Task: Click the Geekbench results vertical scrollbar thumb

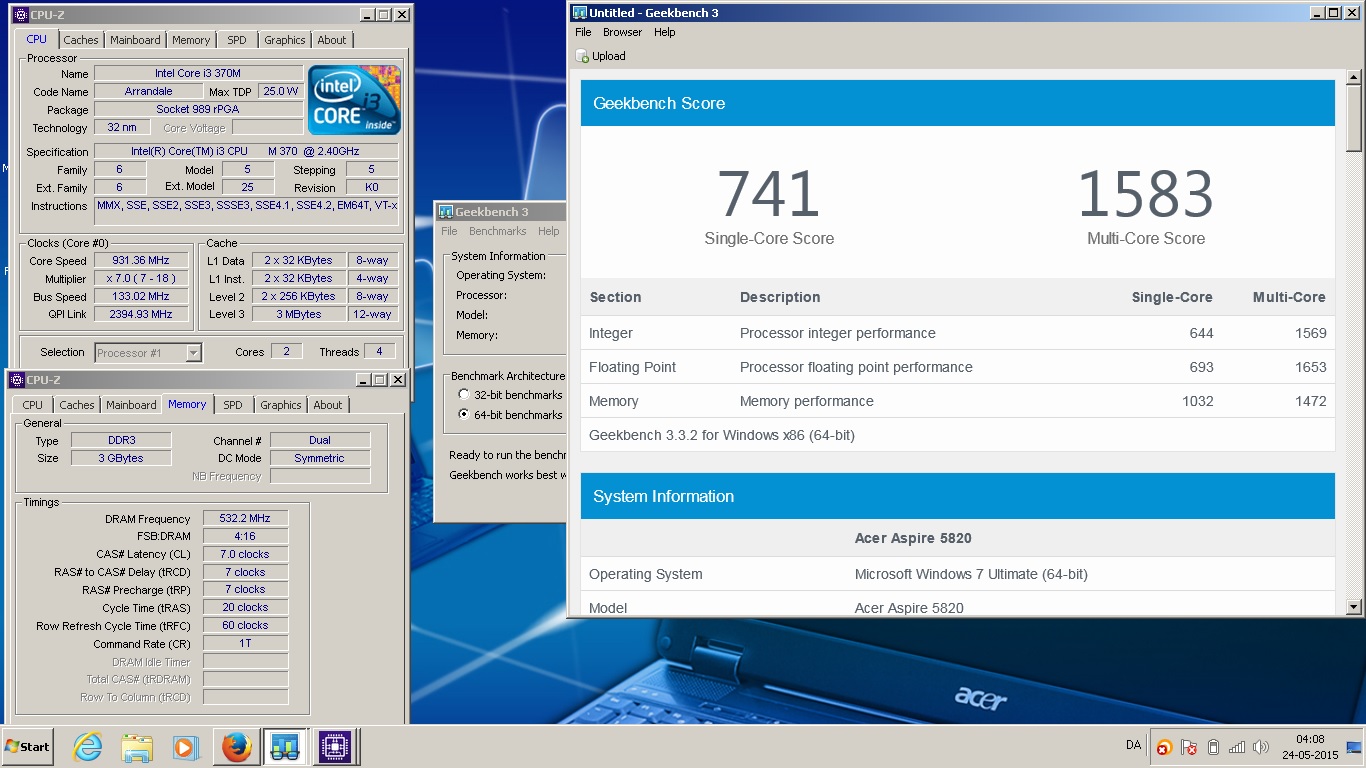Action: pos(1354,119)
